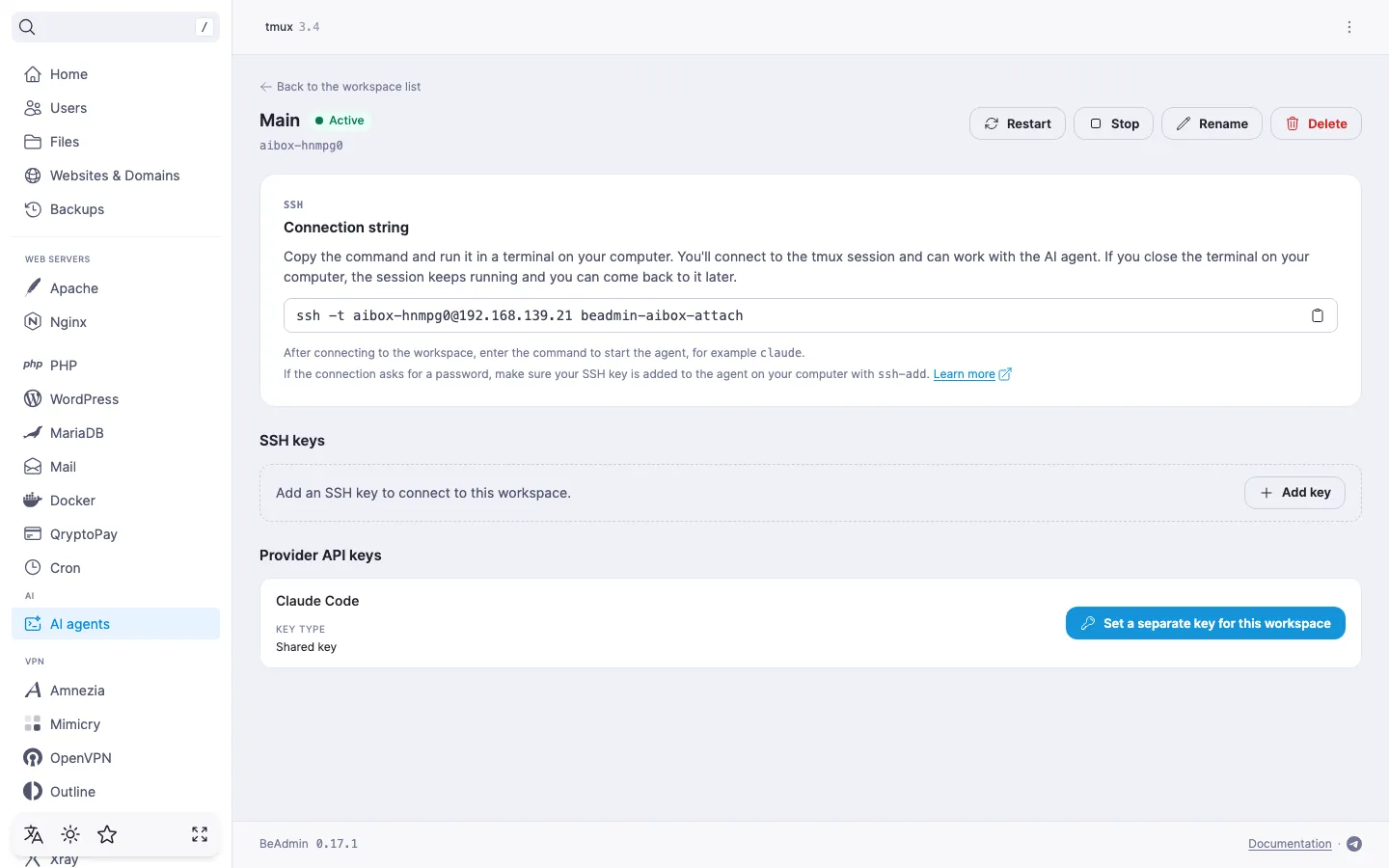Stop the workspace
The width and height of the screenshot is (1389, 868).
point(1113,123)
